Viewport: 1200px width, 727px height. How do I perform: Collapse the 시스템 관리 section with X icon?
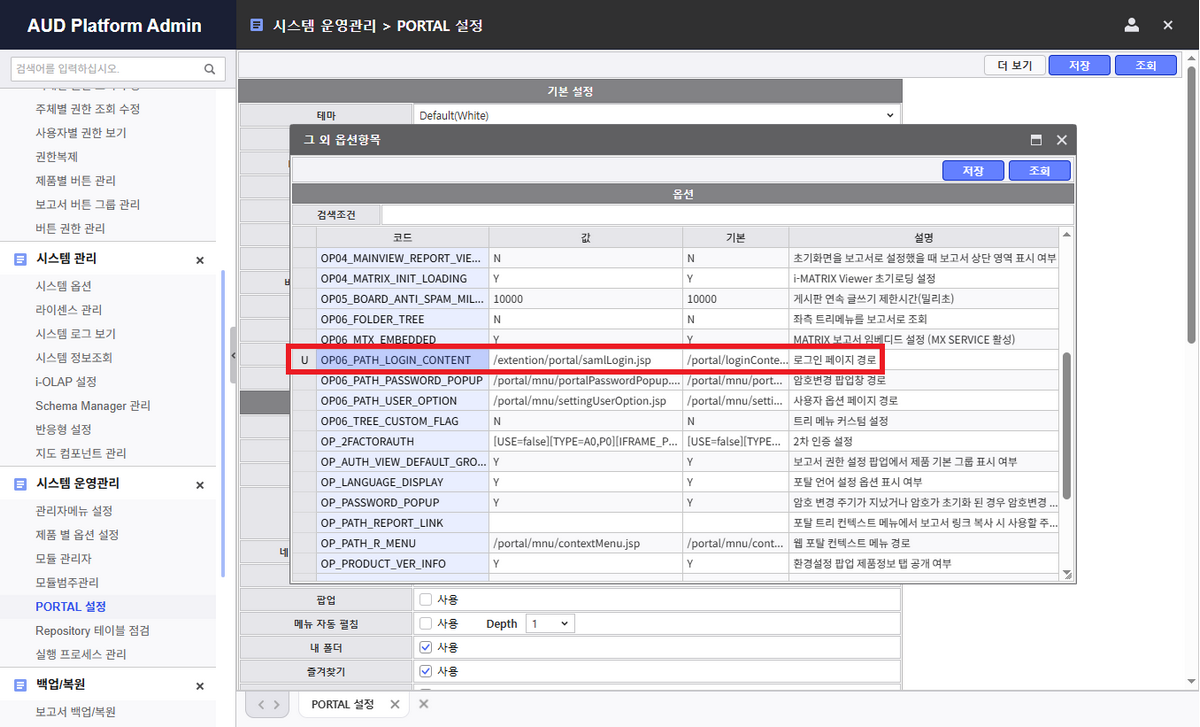199,260
